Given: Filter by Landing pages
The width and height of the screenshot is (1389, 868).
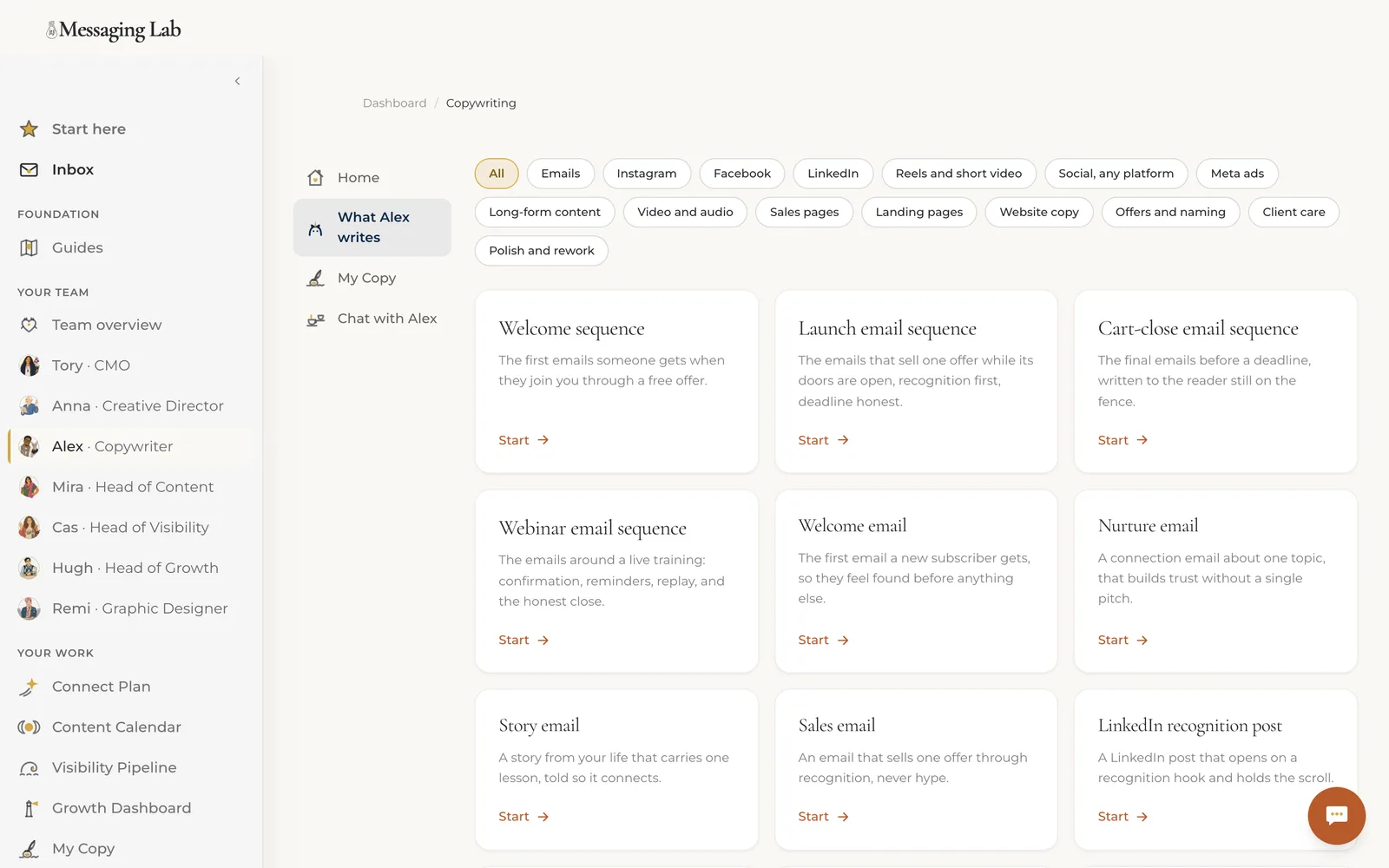Looking at the screenshot, I should tap(918, 213).
